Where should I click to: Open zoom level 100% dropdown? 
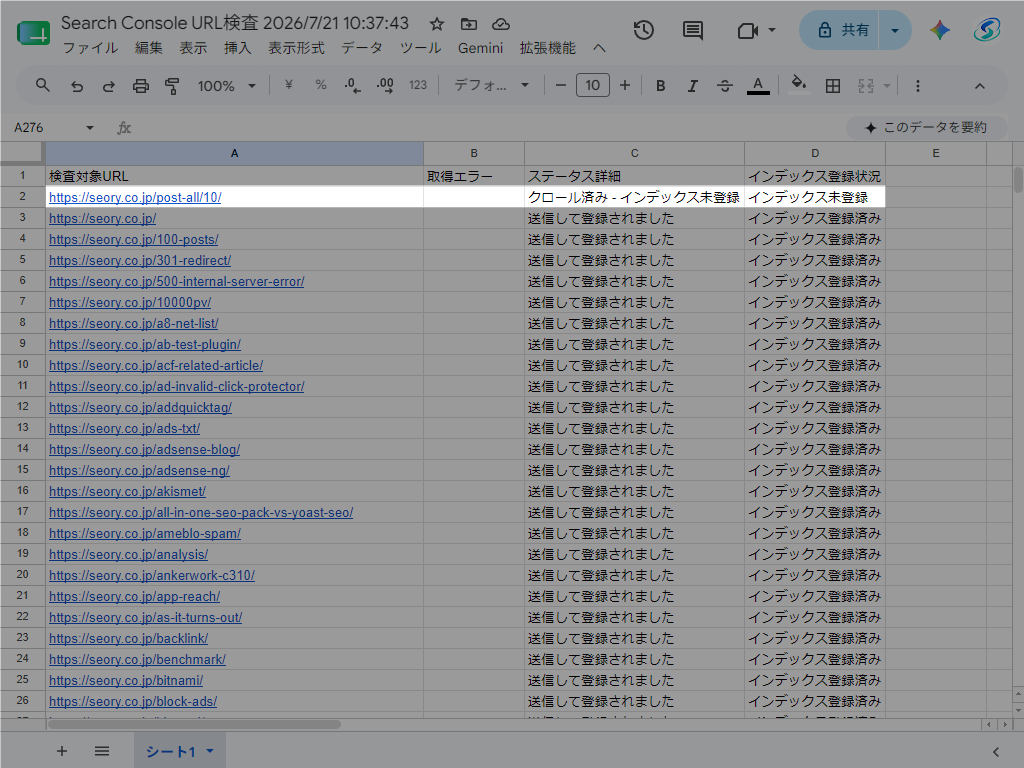227,86
